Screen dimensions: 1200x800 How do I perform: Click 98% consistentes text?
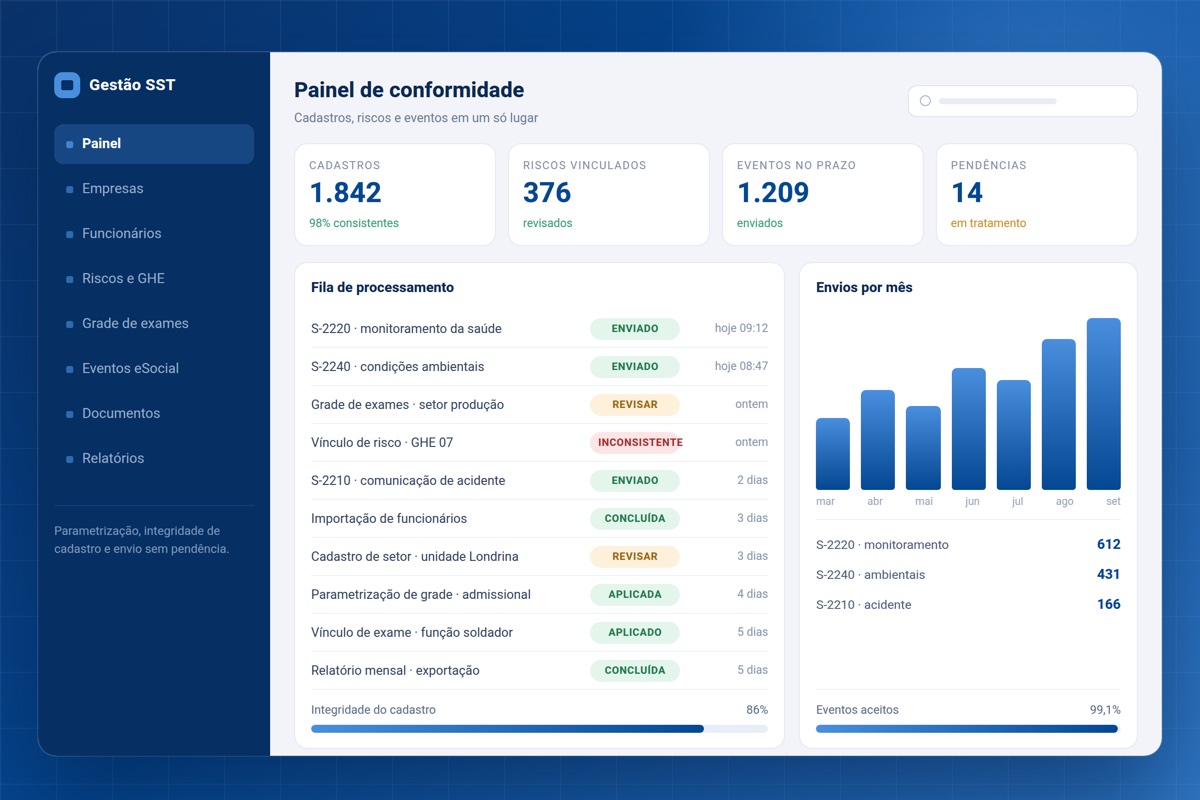354,224
